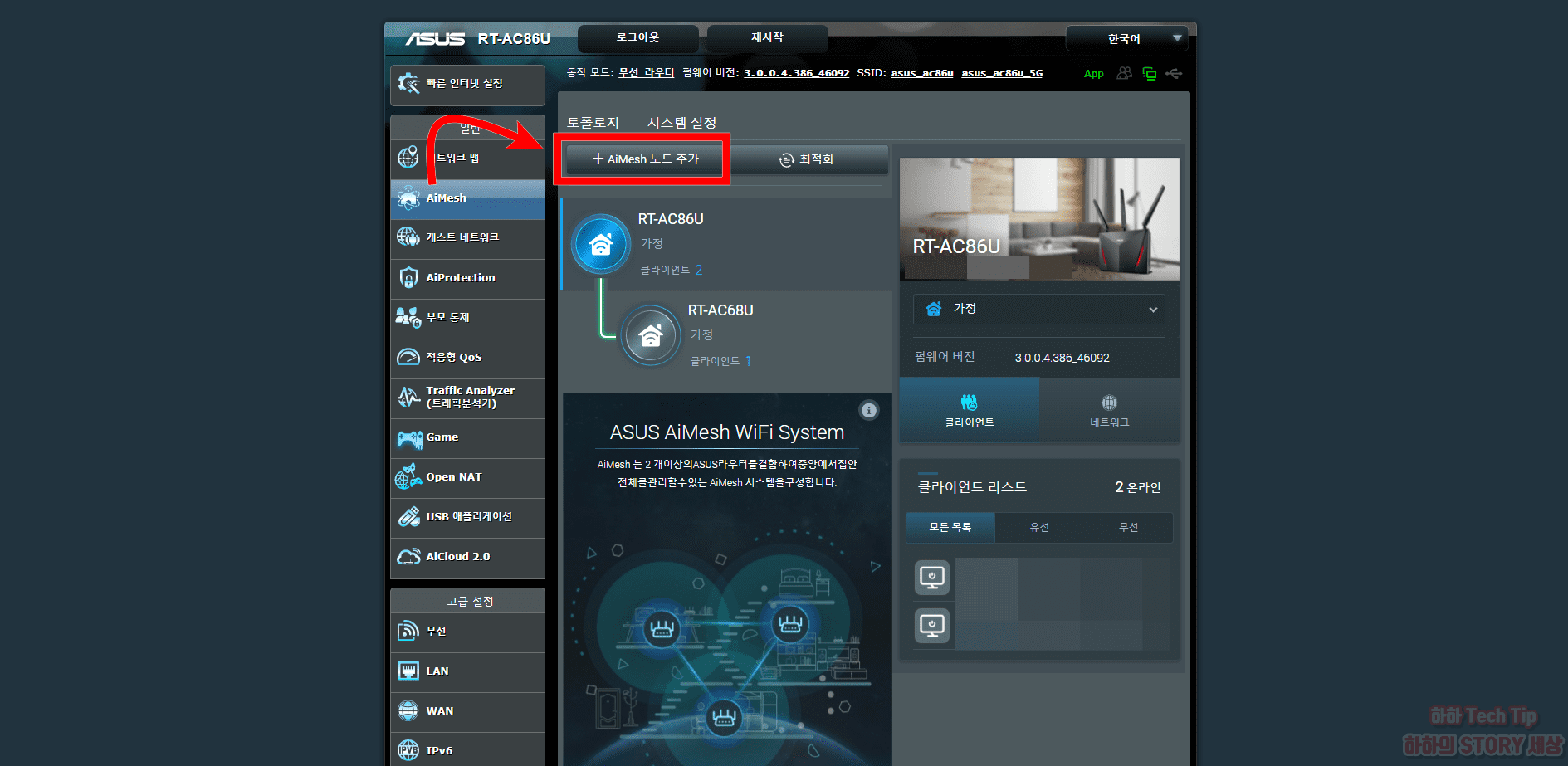This screenshot has height=766, width=1568.
Task: Open AiCloud 2.0 cloud icon
Action: (408, 556)
